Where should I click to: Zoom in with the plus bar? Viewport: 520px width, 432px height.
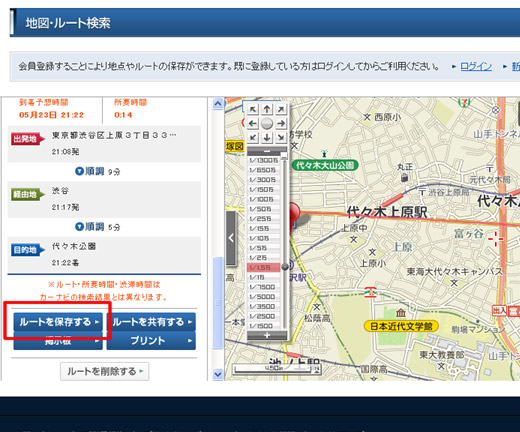267,335
